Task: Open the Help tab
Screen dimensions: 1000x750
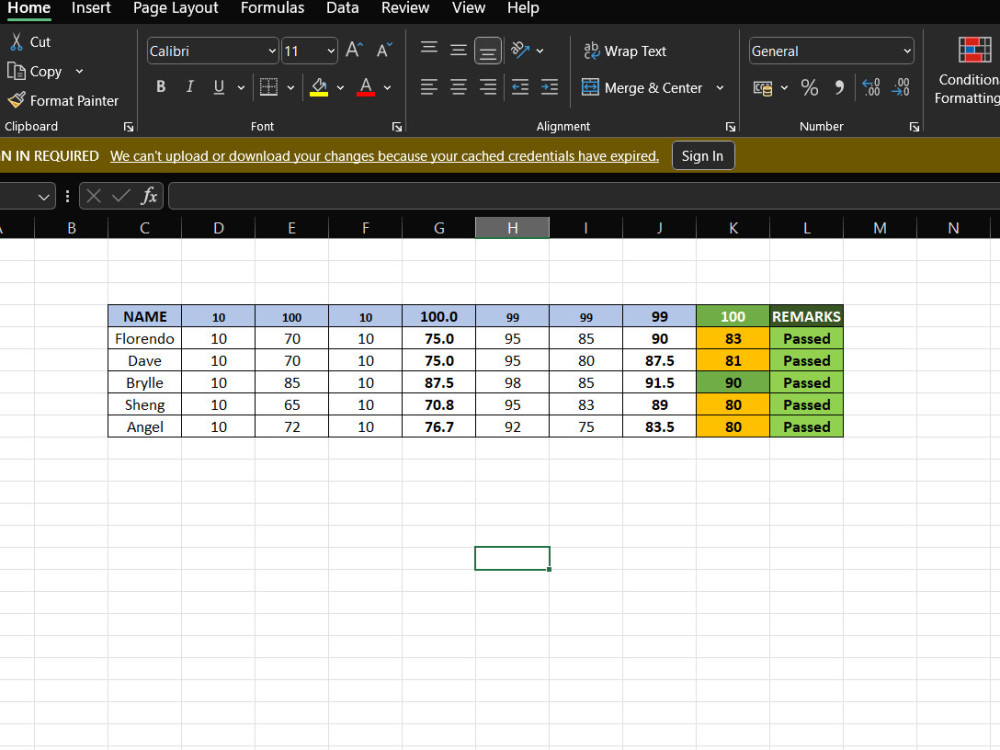Action: (523, 8)
